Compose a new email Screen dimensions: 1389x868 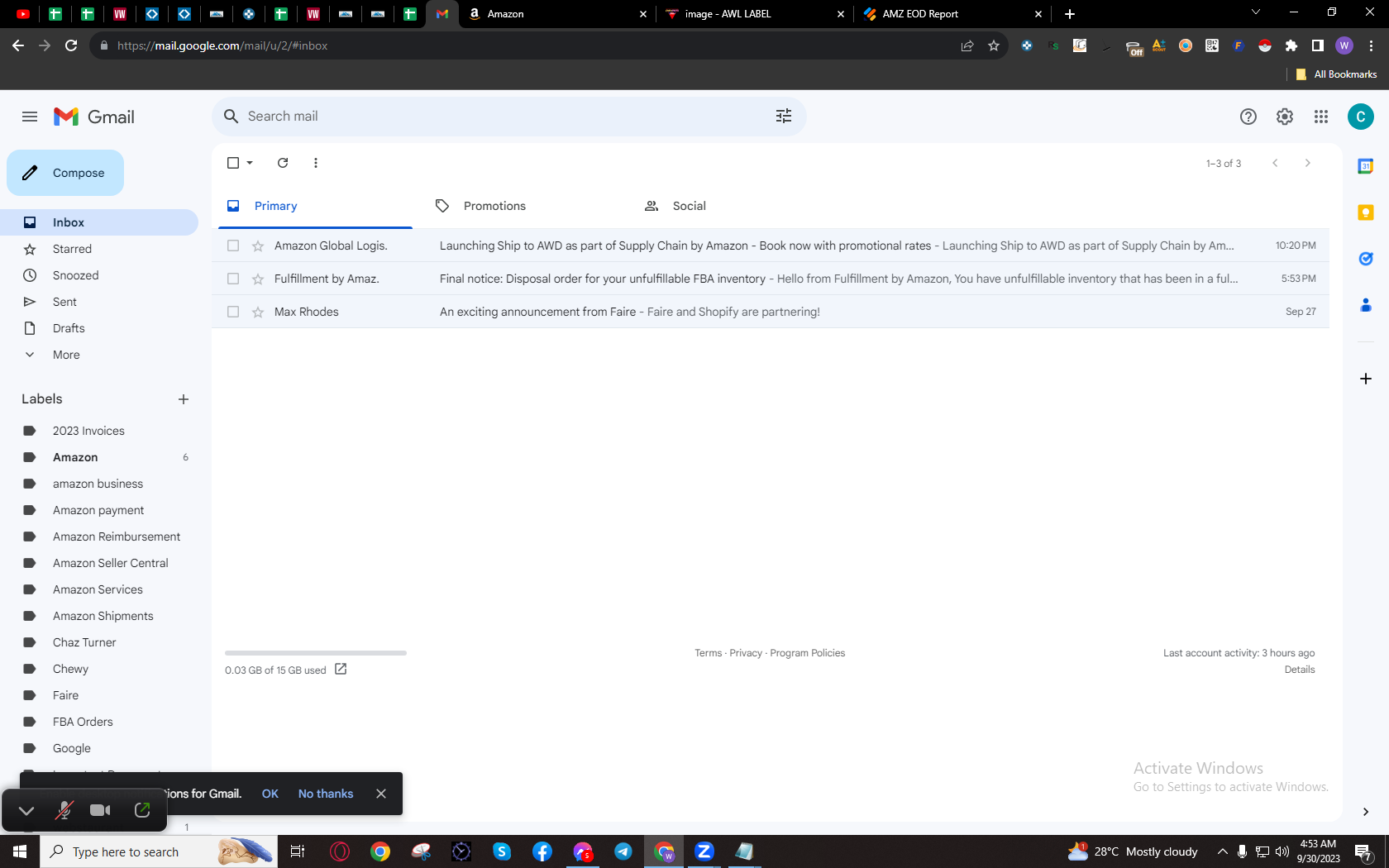click(x=65, y=173)
